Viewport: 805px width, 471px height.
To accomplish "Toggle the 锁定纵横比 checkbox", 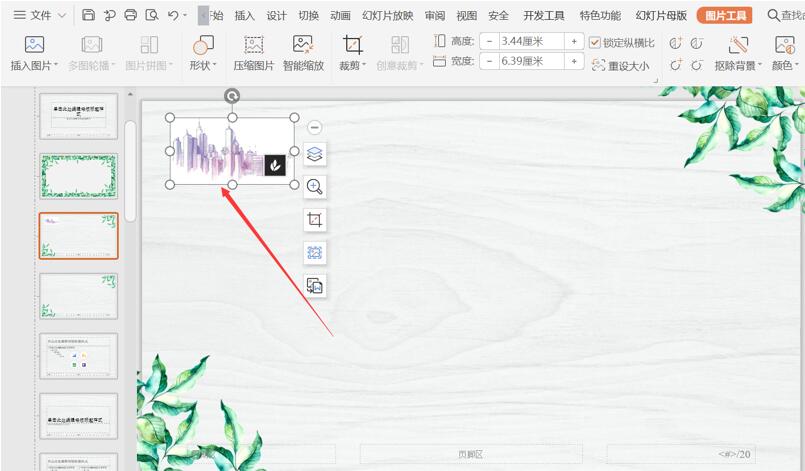I will pos(595,43).
